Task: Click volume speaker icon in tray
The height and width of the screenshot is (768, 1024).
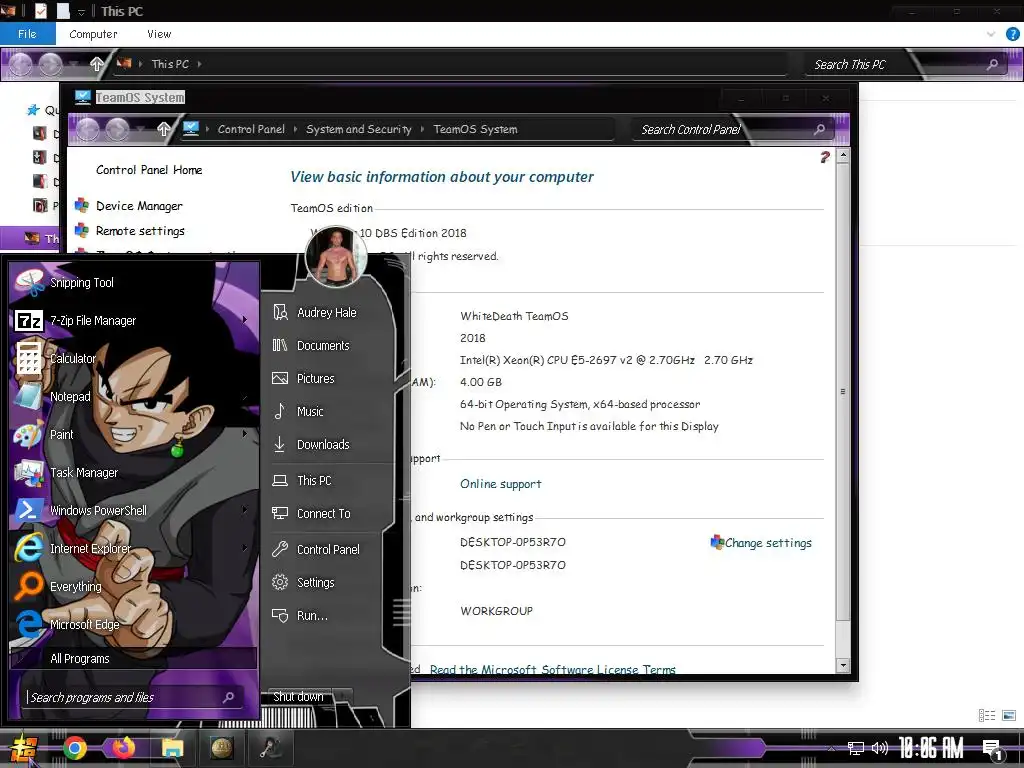Action: coord(880,748)
